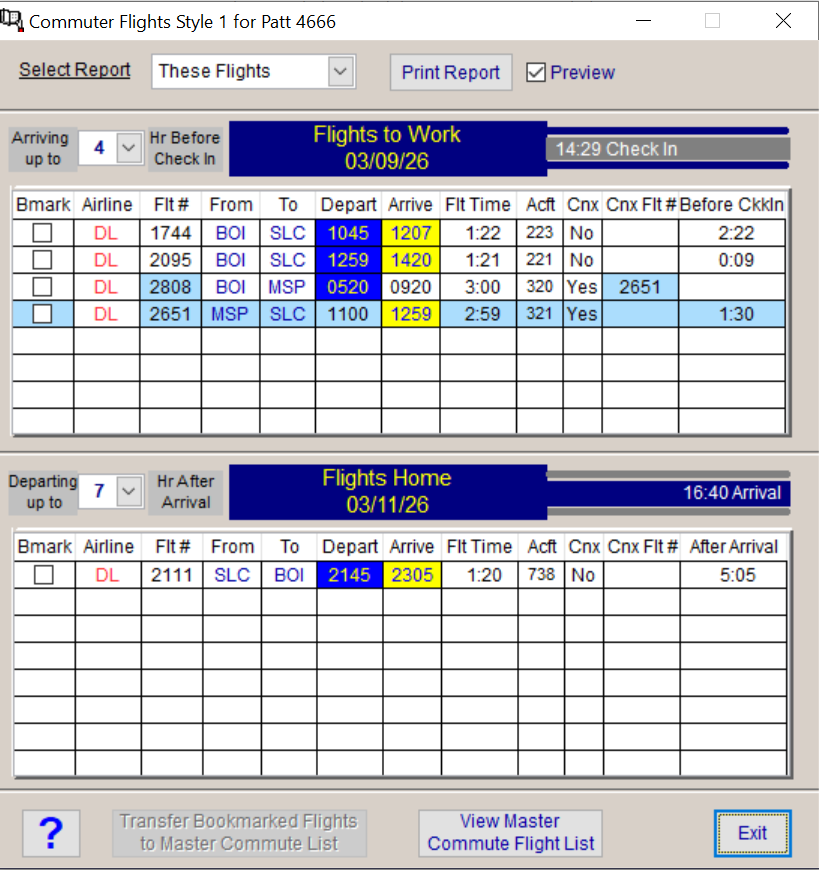Expand the Arriving up to hours dropdown

click(x=129, y=148)
